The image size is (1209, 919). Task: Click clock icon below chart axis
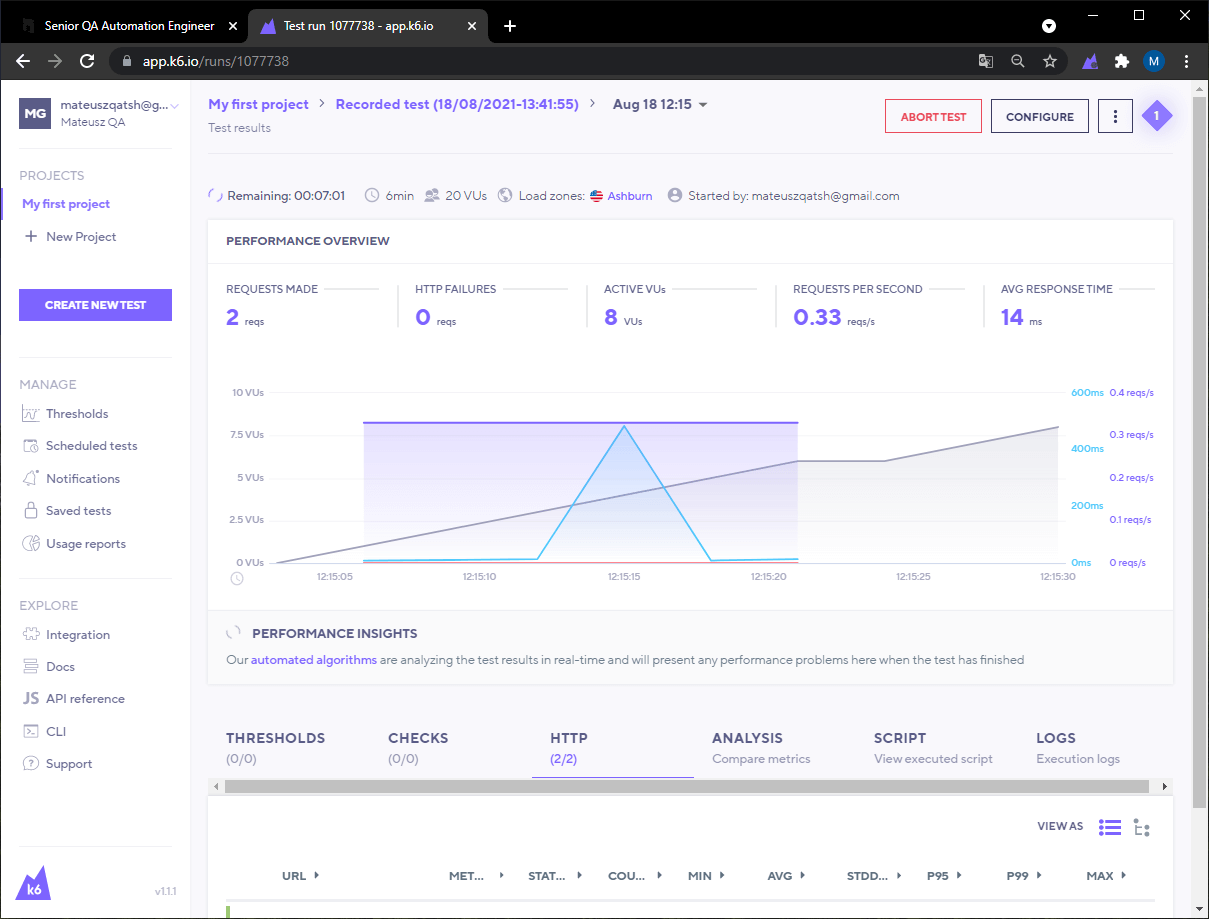237,577
